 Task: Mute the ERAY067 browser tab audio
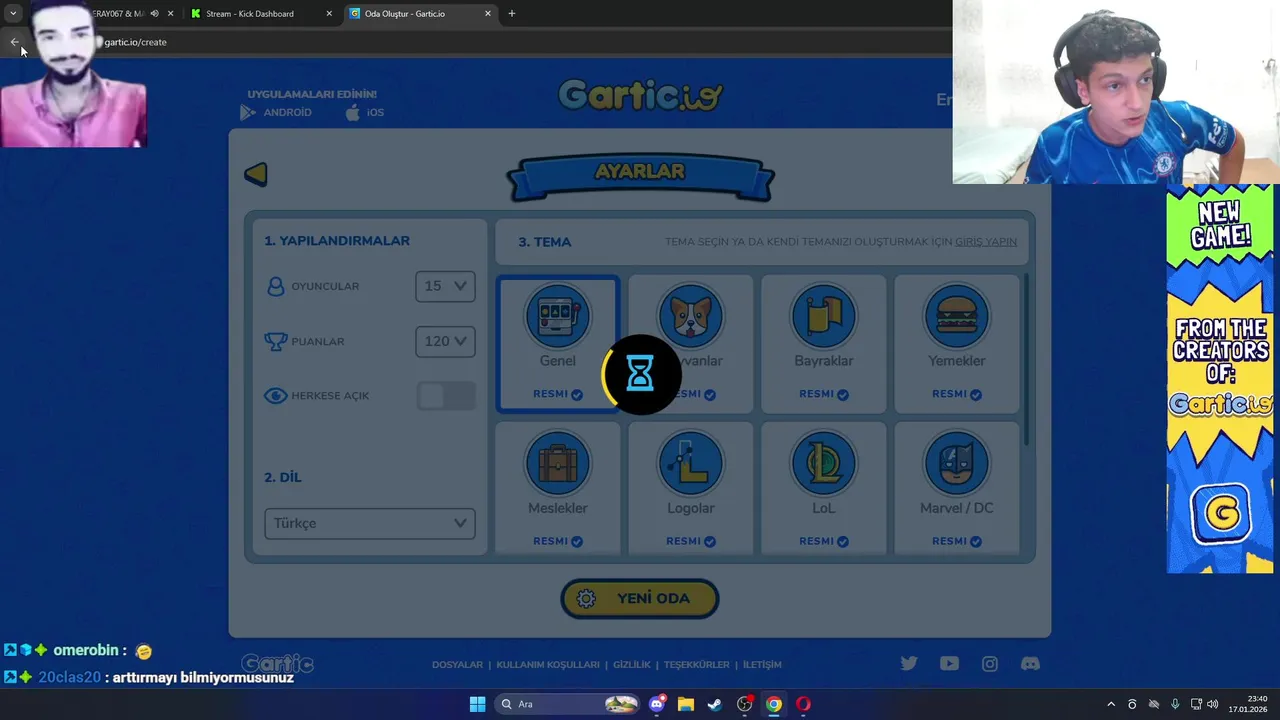(x=154, y=14)
